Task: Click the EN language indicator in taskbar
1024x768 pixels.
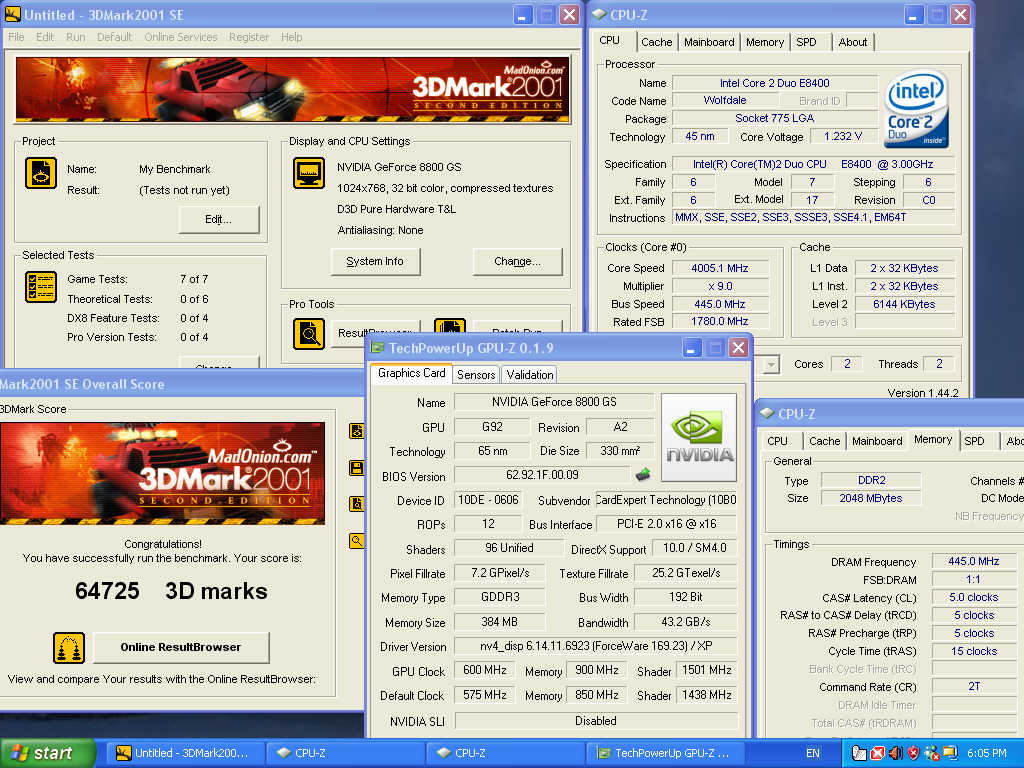Action: [x=812, y=753]
